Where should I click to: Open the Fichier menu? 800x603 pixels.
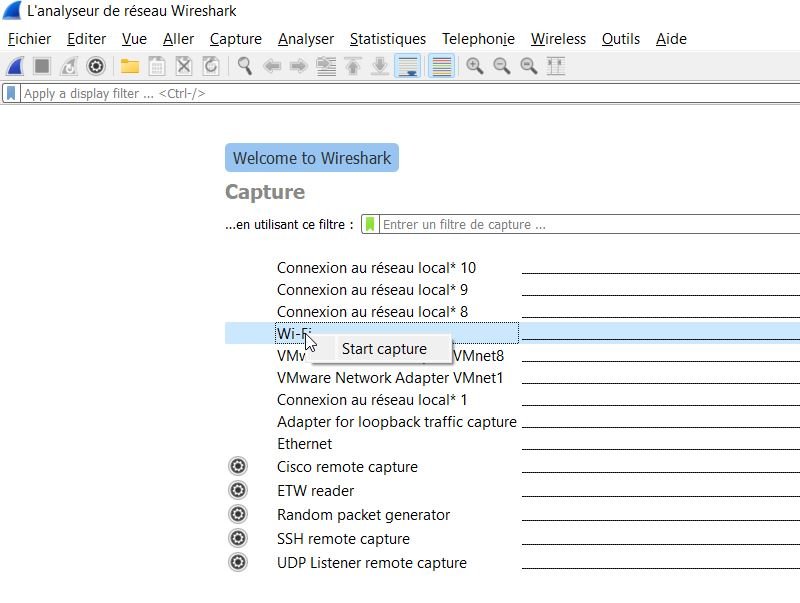coord(30,39)
